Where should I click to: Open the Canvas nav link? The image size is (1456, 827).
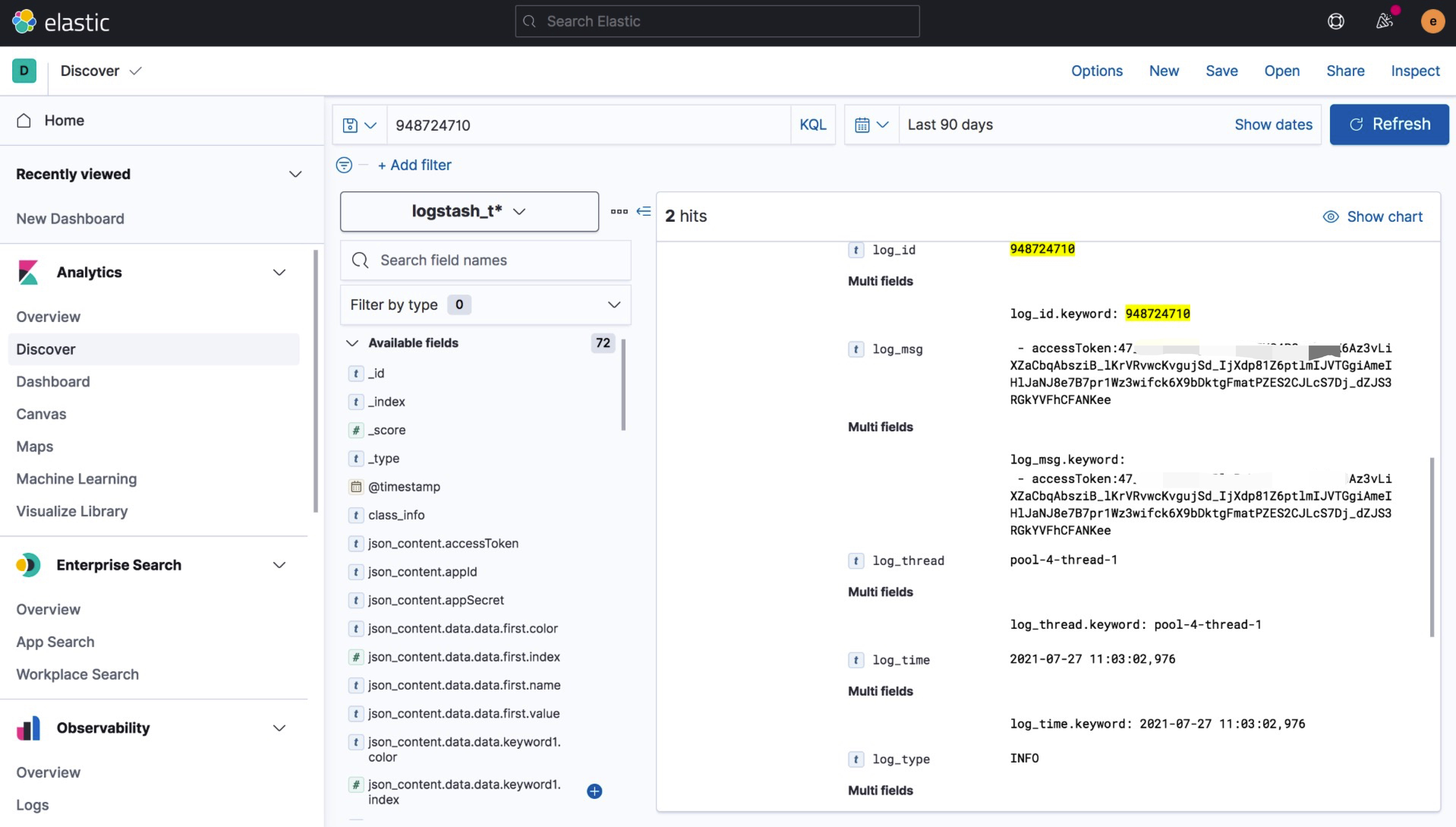coord(41,415)
